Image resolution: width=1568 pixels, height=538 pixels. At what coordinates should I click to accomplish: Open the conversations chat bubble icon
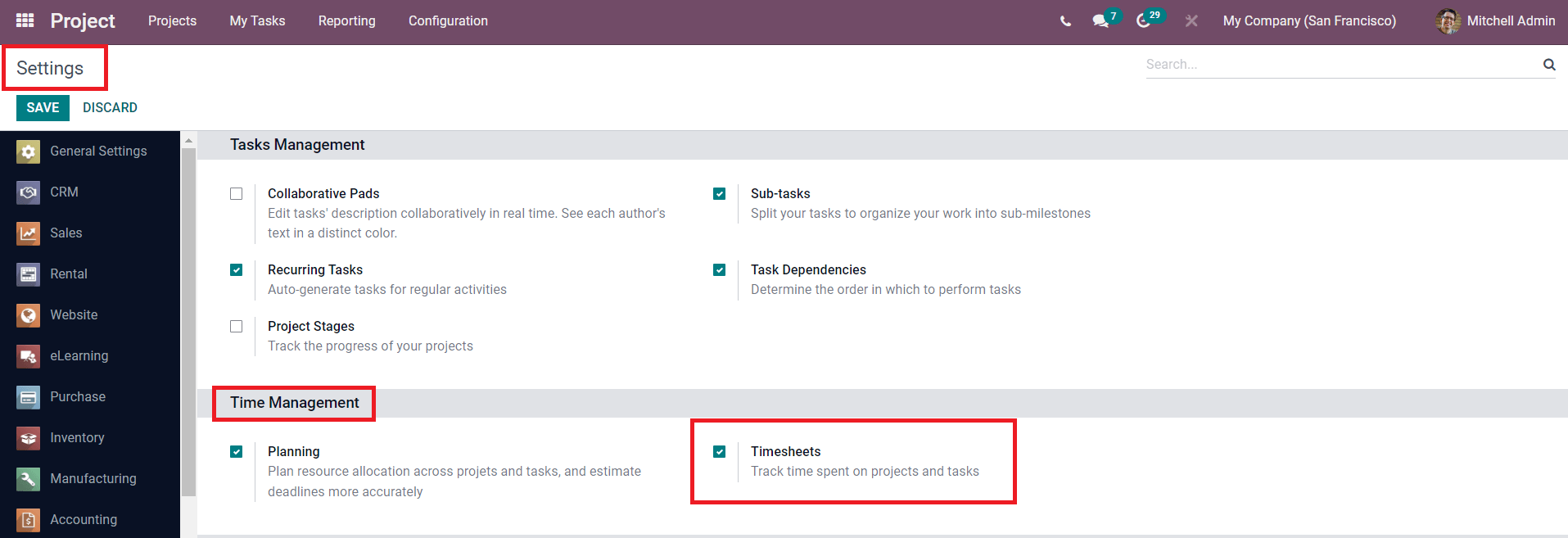tap(1100, 21)
